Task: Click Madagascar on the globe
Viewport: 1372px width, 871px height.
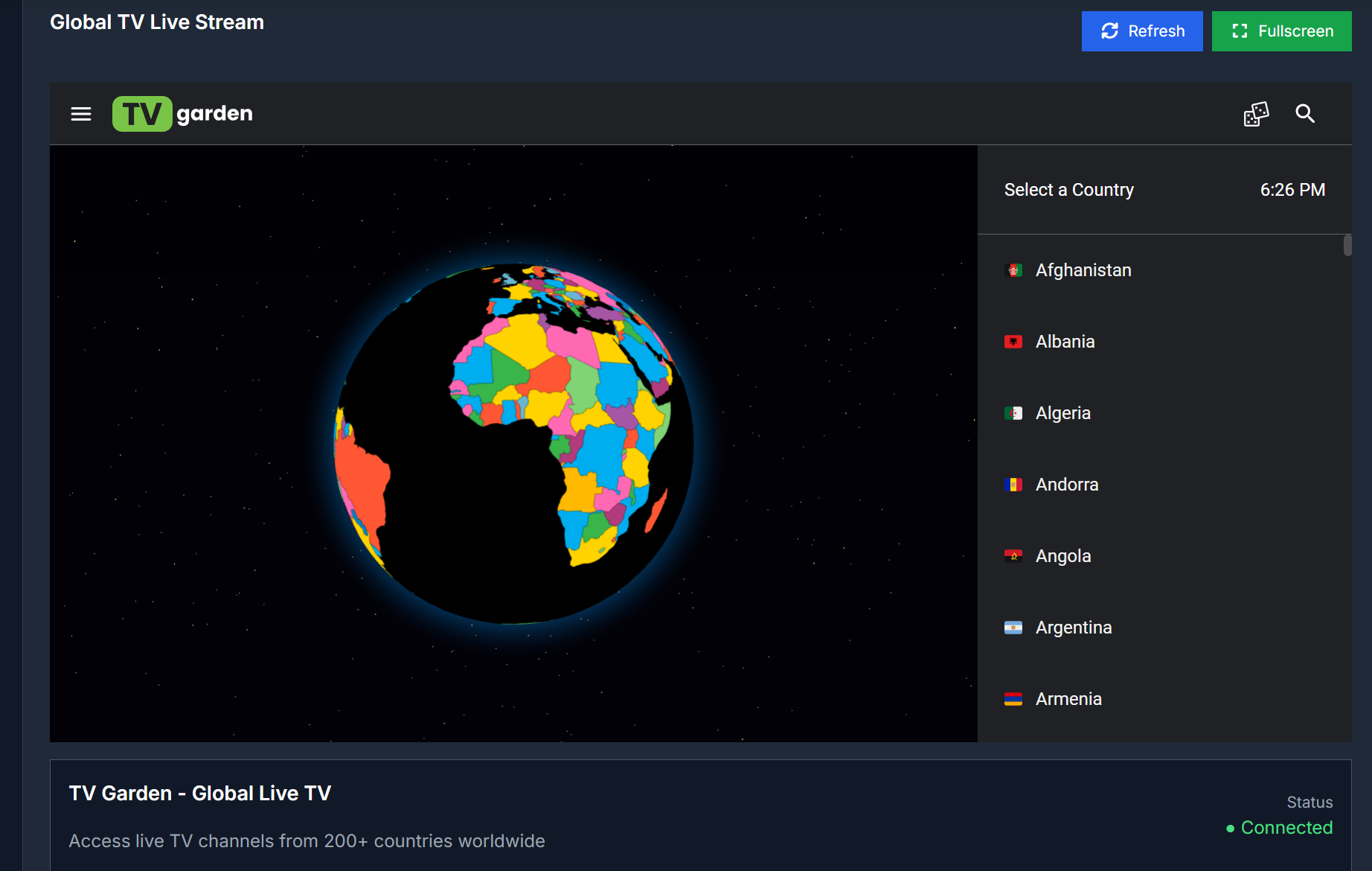Action: (655, 510)
